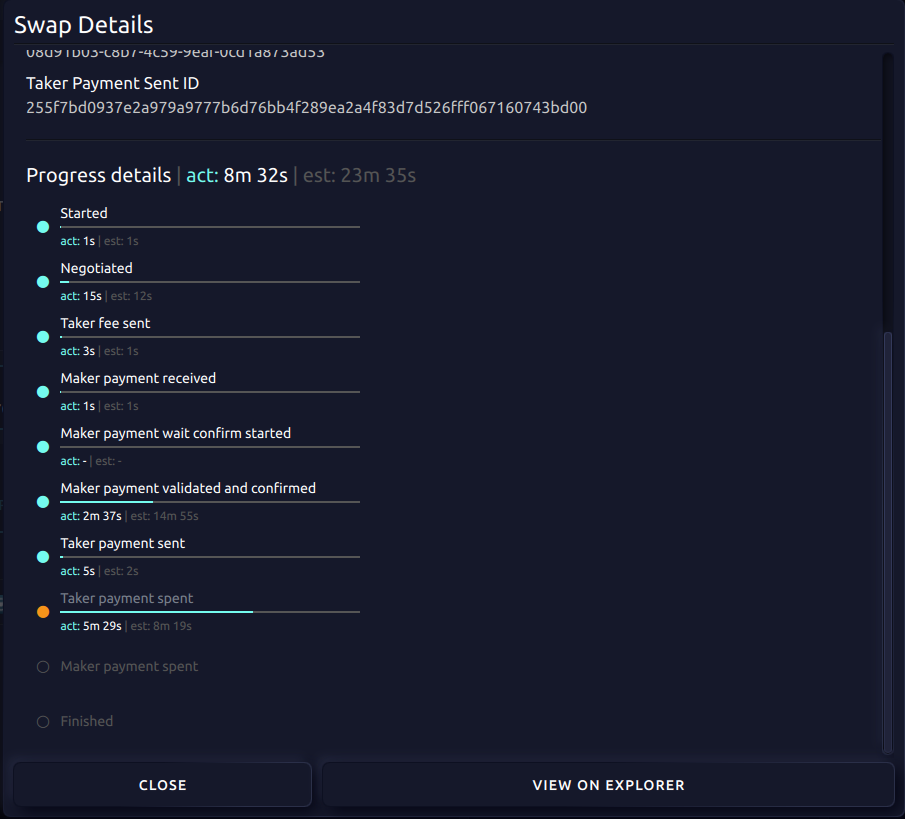Screen dimensions: 905x819
Task: Click the Taker Payment Sent ID label
Action: click(113, 84)
